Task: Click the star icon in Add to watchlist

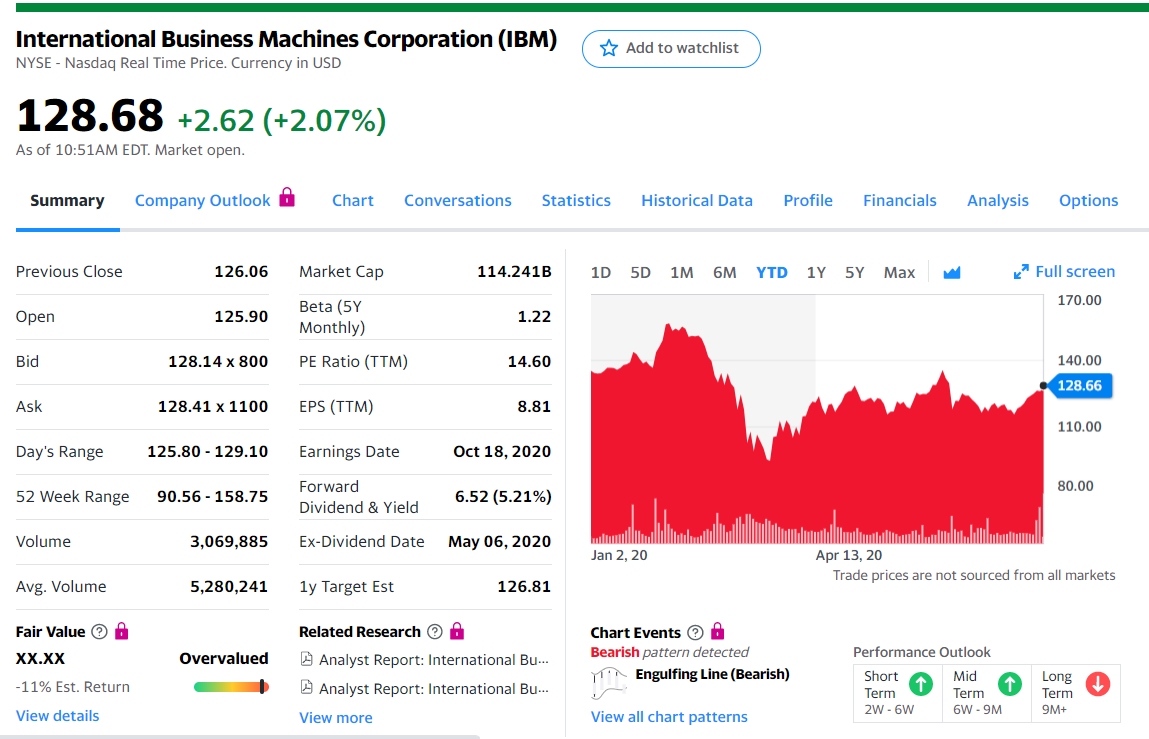Action: pos(608,48)
